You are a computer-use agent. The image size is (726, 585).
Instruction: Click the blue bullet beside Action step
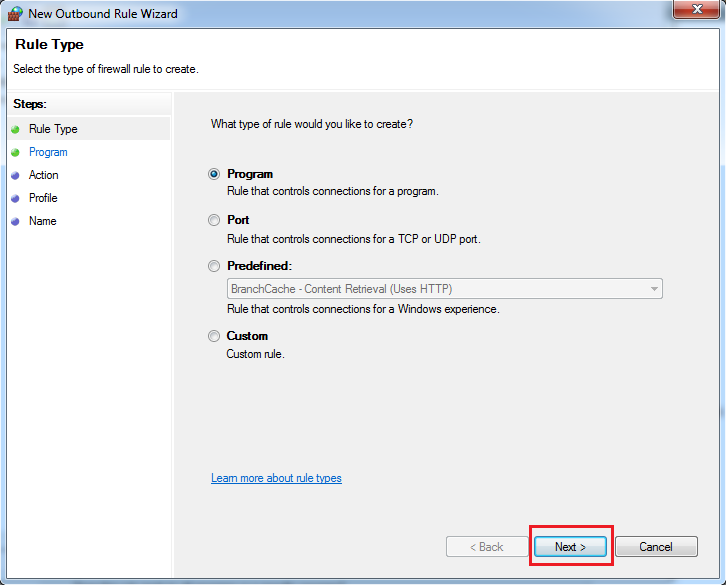(x=15, y=175)
